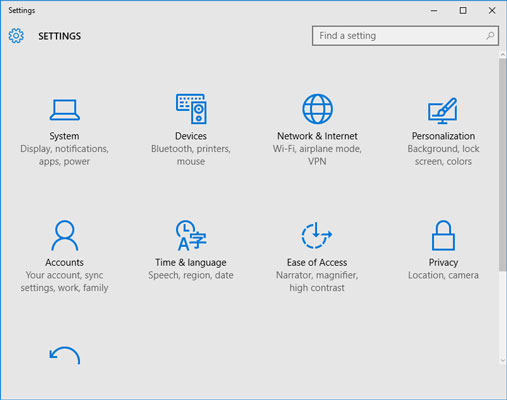Open the circular-arrow update icon
This screenshot has width=507, height=400.
[x=65, y=356]
